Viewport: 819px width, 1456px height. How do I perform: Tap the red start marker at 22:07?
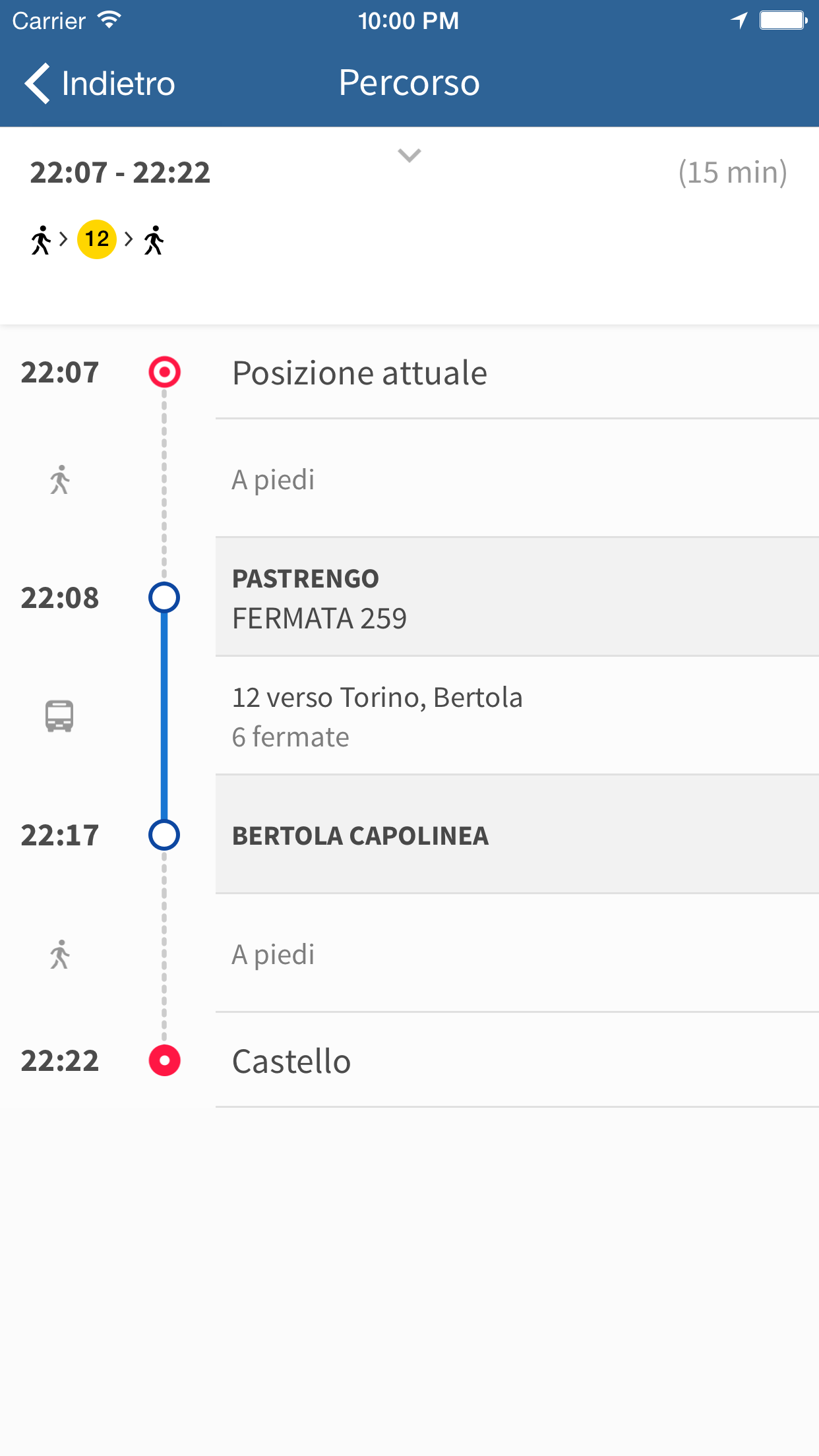164,373
